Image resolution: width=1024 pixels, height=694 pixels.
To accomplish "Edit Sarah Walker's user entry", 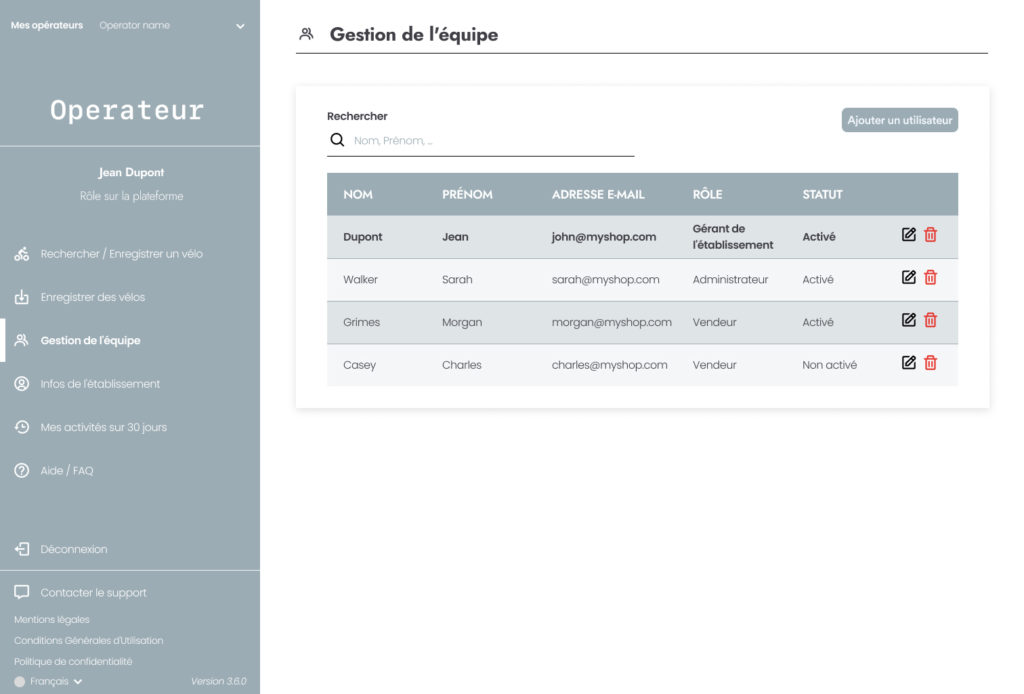I will coord(908,277).
